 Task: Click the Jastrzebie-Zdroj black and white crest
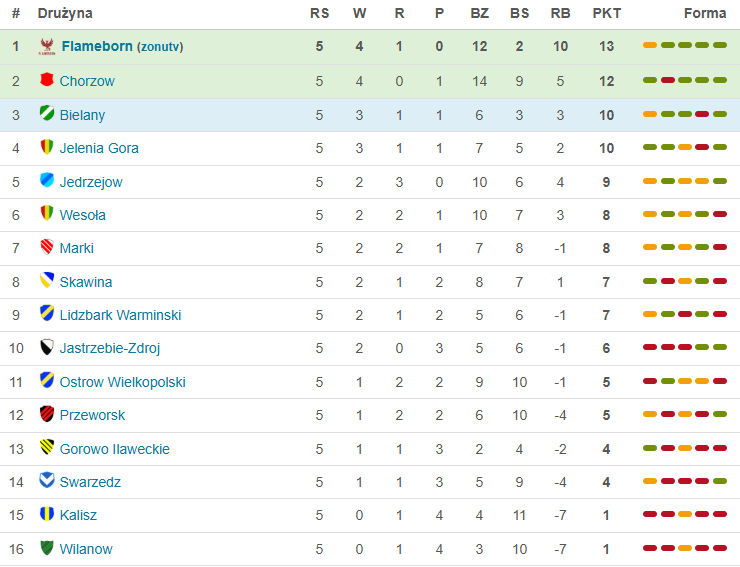(46, 348)
